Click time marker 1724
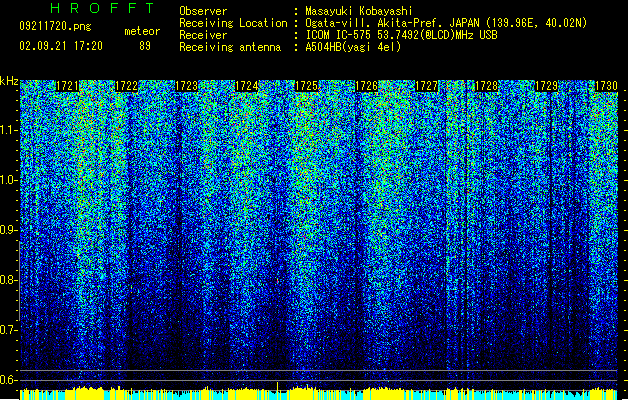 click(246, 86)
